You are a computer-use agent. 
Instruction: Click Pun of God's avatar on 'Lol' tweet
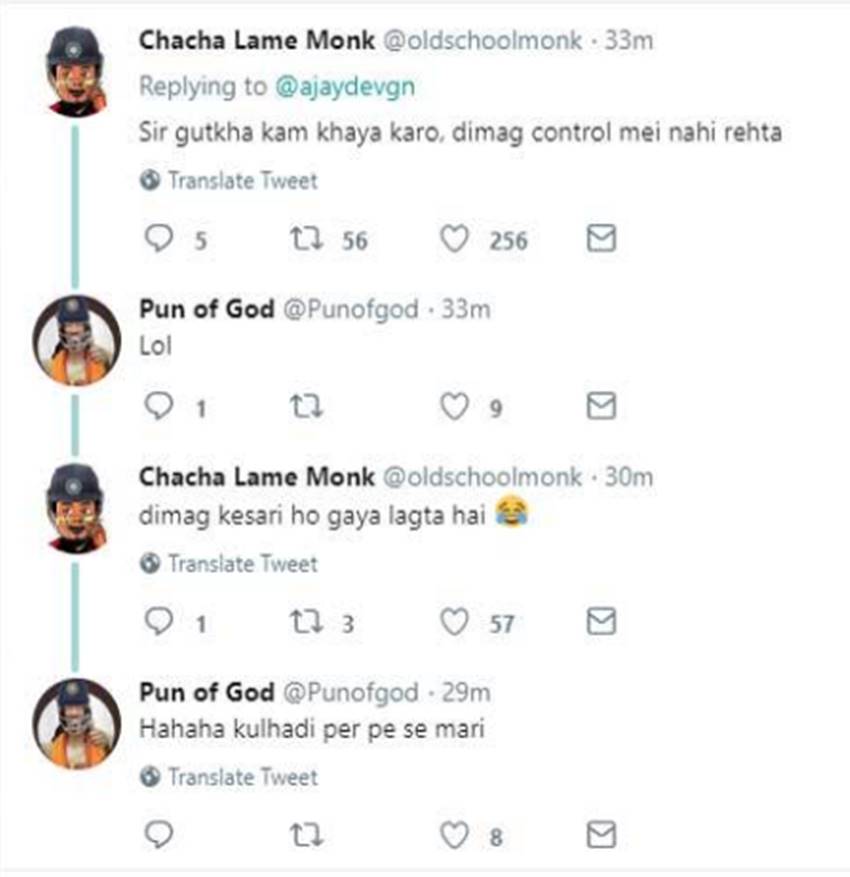(77, 340)
